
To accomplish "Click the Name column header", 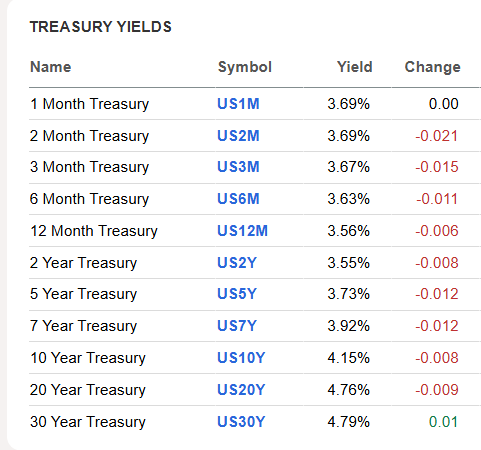I will click(x=51, y=67).
